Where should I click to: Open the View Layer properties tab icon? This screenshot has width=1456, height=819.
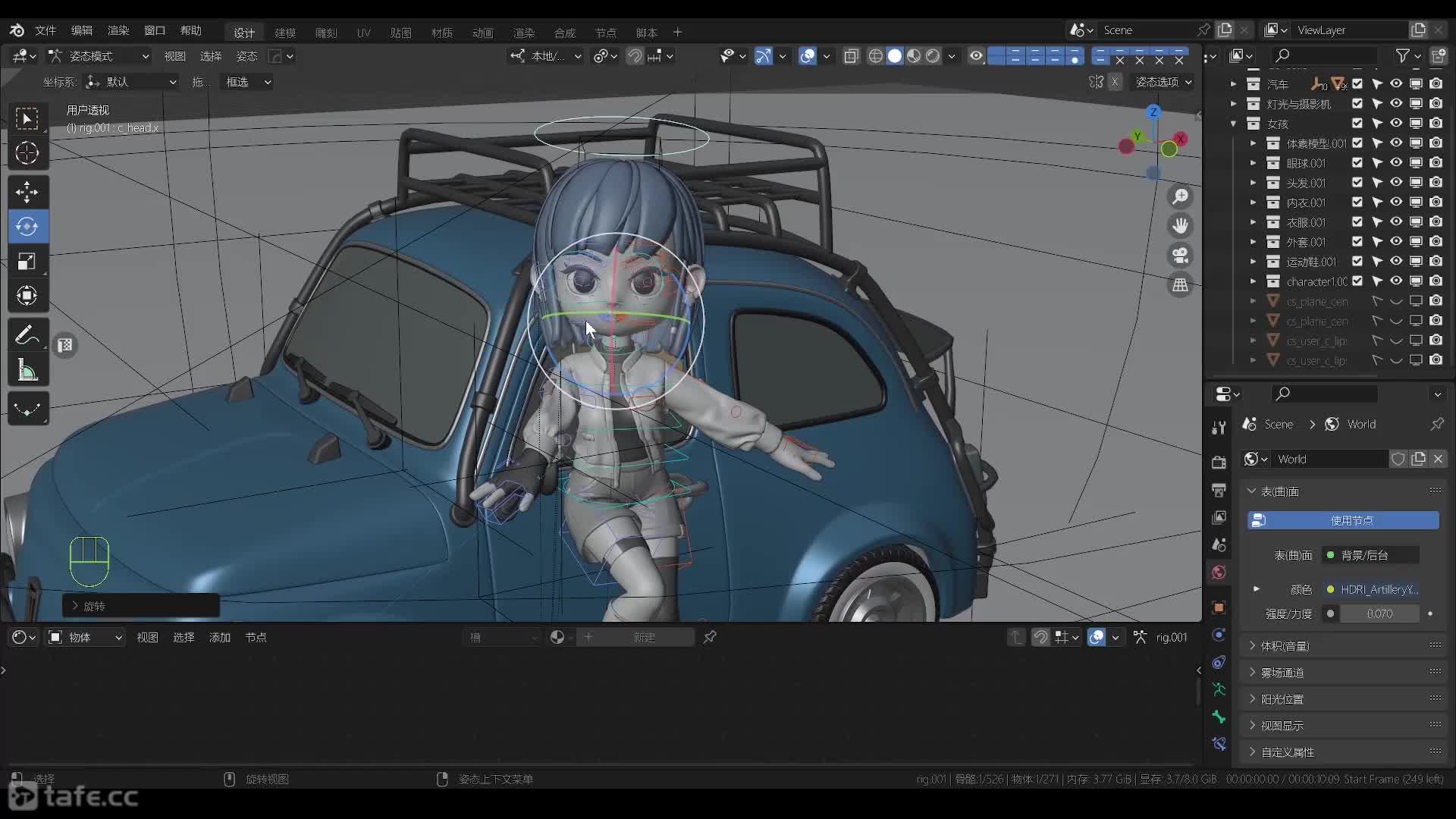point(1219,517)
